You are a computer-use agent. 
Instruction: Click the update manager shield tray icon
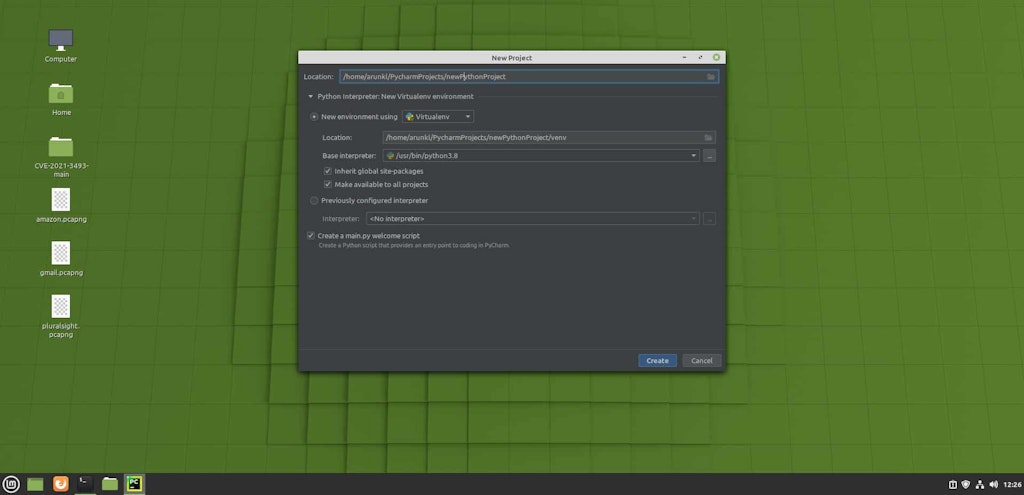966,485
